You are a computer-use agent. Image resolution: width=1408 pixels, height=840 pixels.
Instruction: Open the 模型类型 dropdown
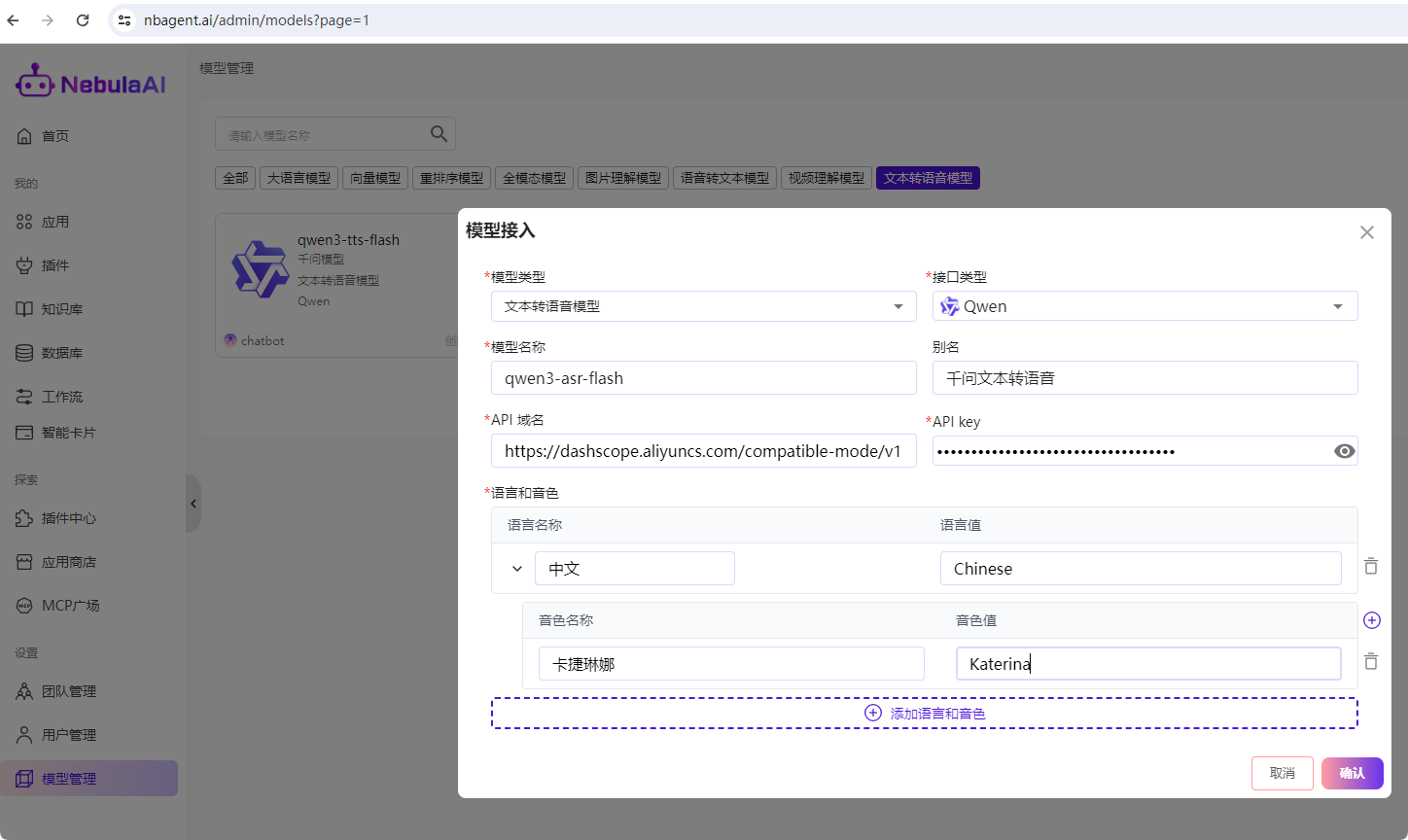coord(703,306)
